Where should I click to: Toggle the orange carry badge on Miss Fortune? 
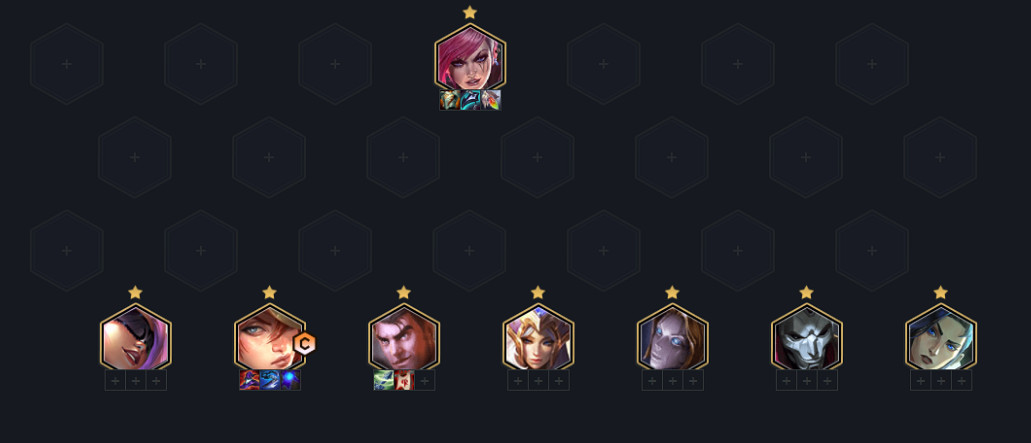[304, 344]
